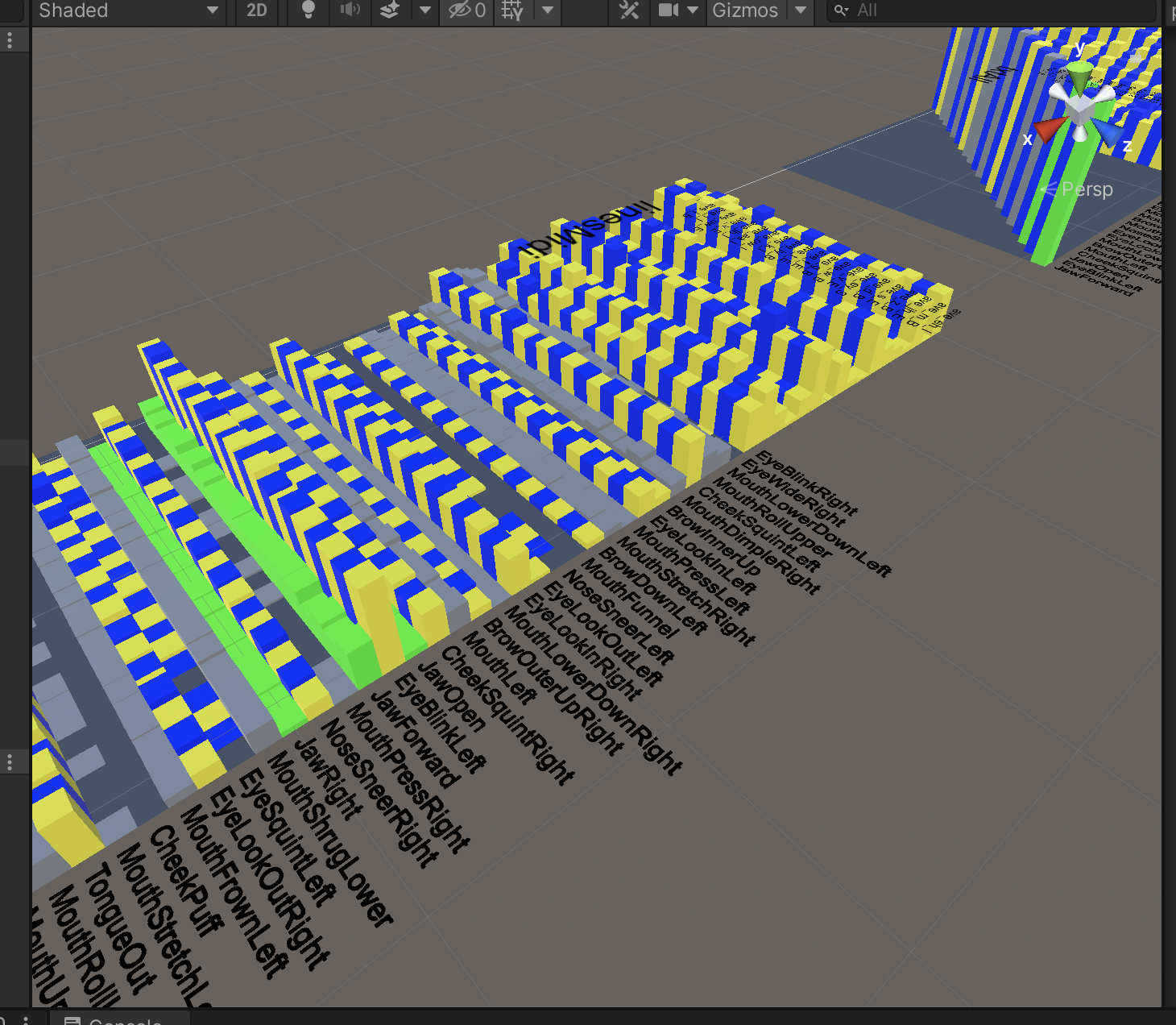The image size is (1176, 1025).
Task: Toggle scene lighting with lightbulb icon
Action: tap(308, 10)
